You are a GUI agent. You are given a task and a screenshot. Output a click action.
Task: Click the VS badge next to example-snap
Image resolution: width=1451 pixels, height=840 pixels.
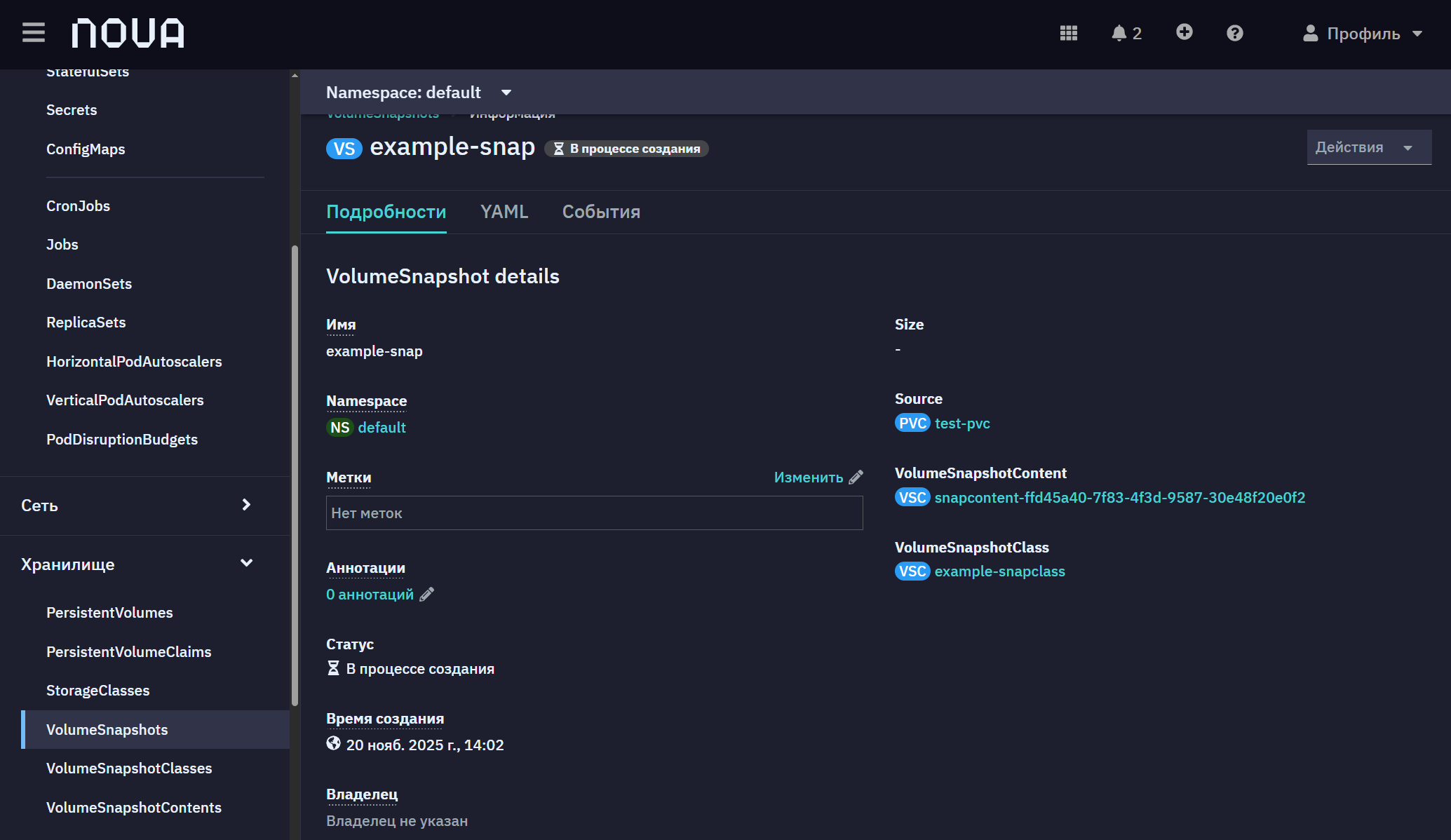coord(344,149)
